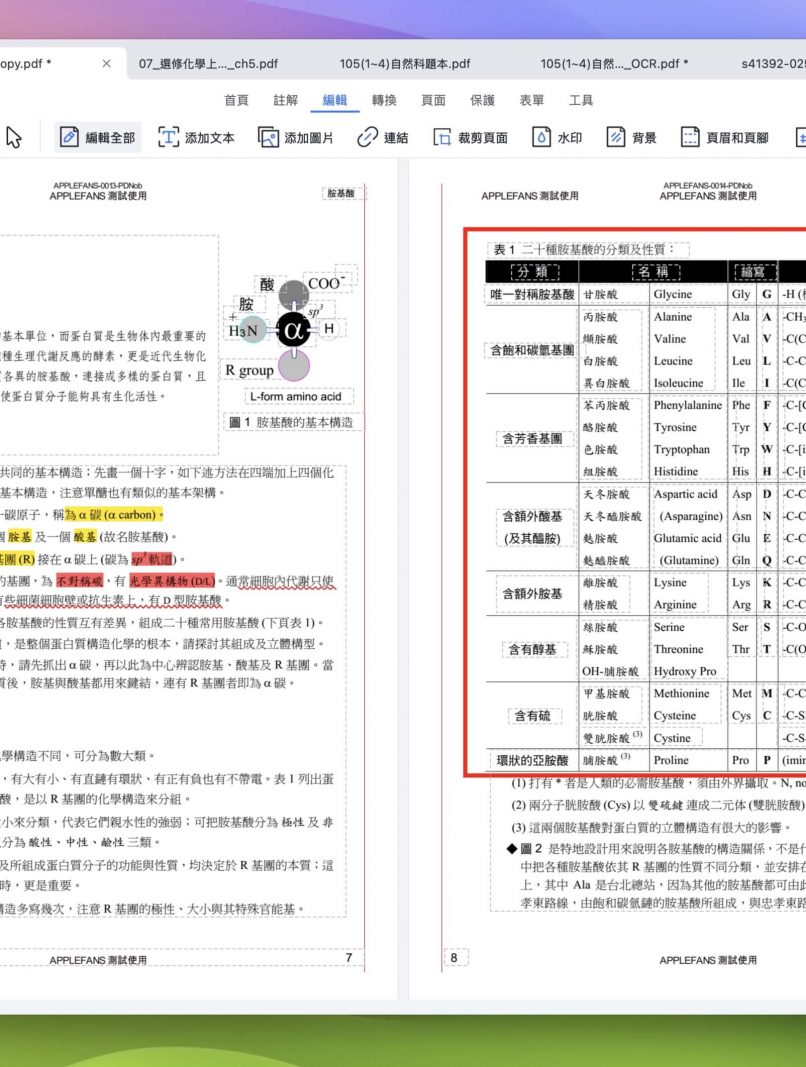
Task: Choose the Add Text (添加文本) tool
Action: point(196,138)
